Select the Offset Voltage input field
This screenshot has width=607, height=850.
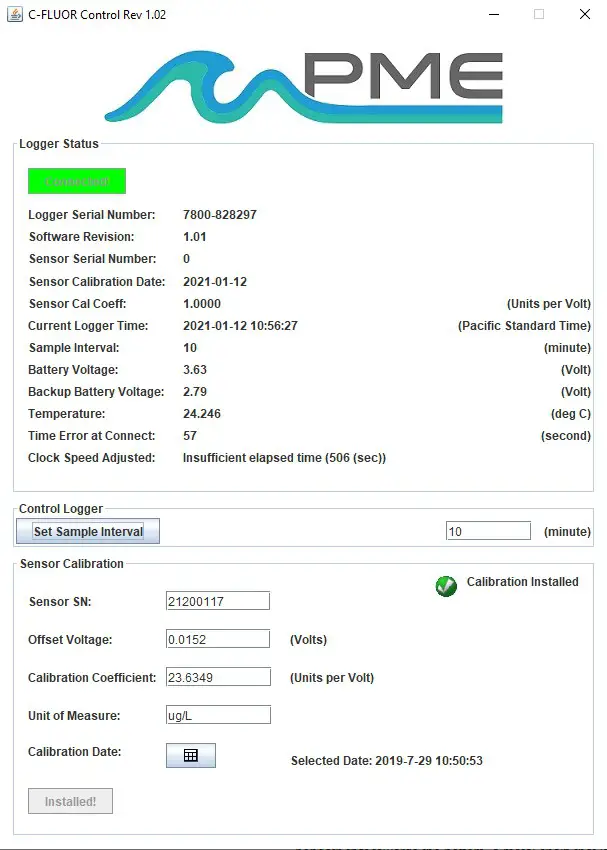coord(218,639)
